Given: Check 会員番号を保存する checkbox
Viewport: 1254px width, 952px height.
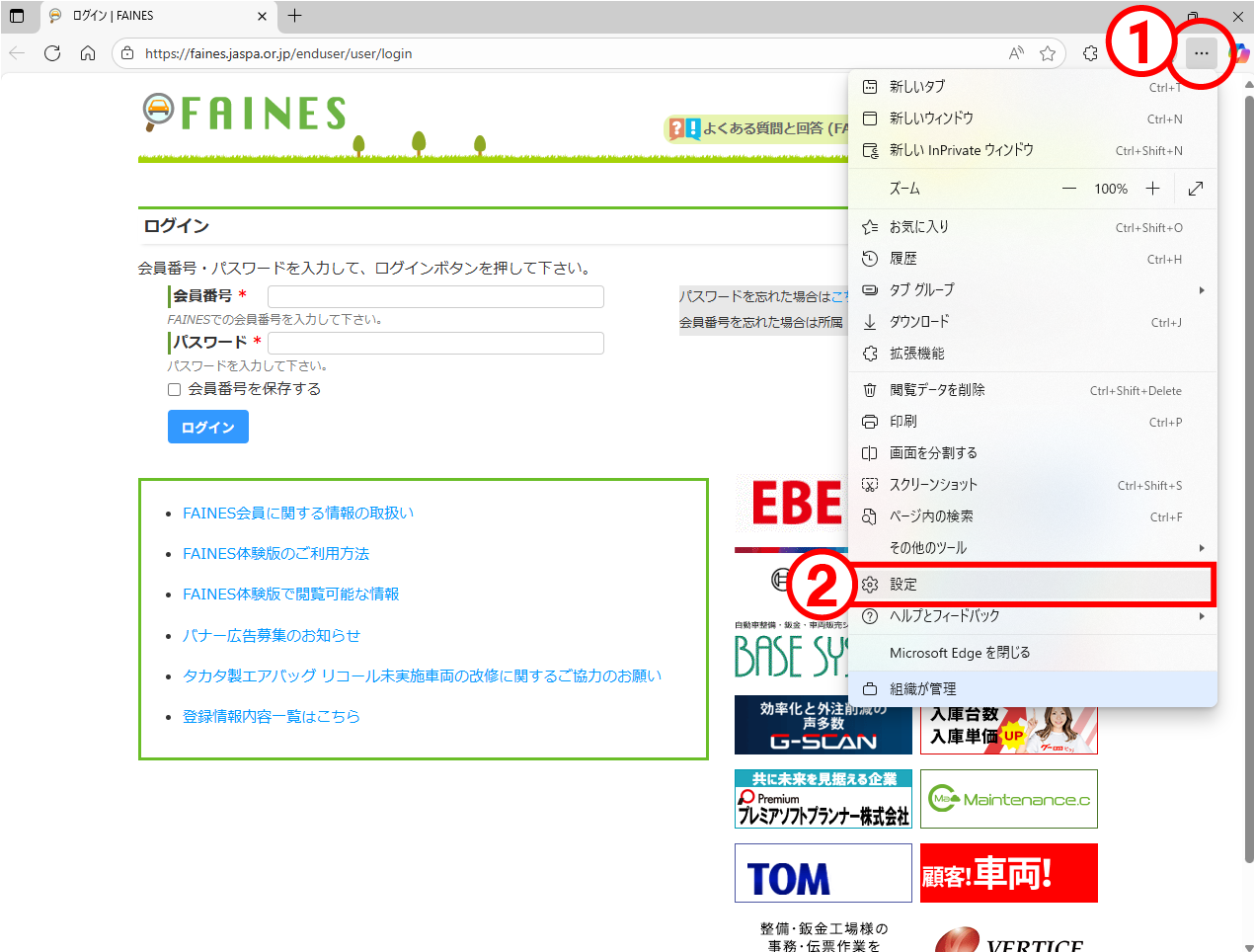Looking at the screenshot, I should pos(175,389).
